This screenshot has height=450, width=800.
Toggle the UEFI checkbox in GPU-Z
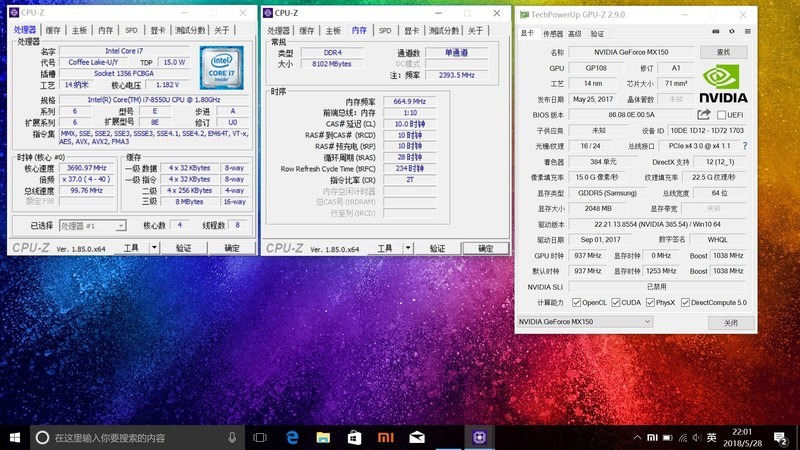click(x=721, y=115)
